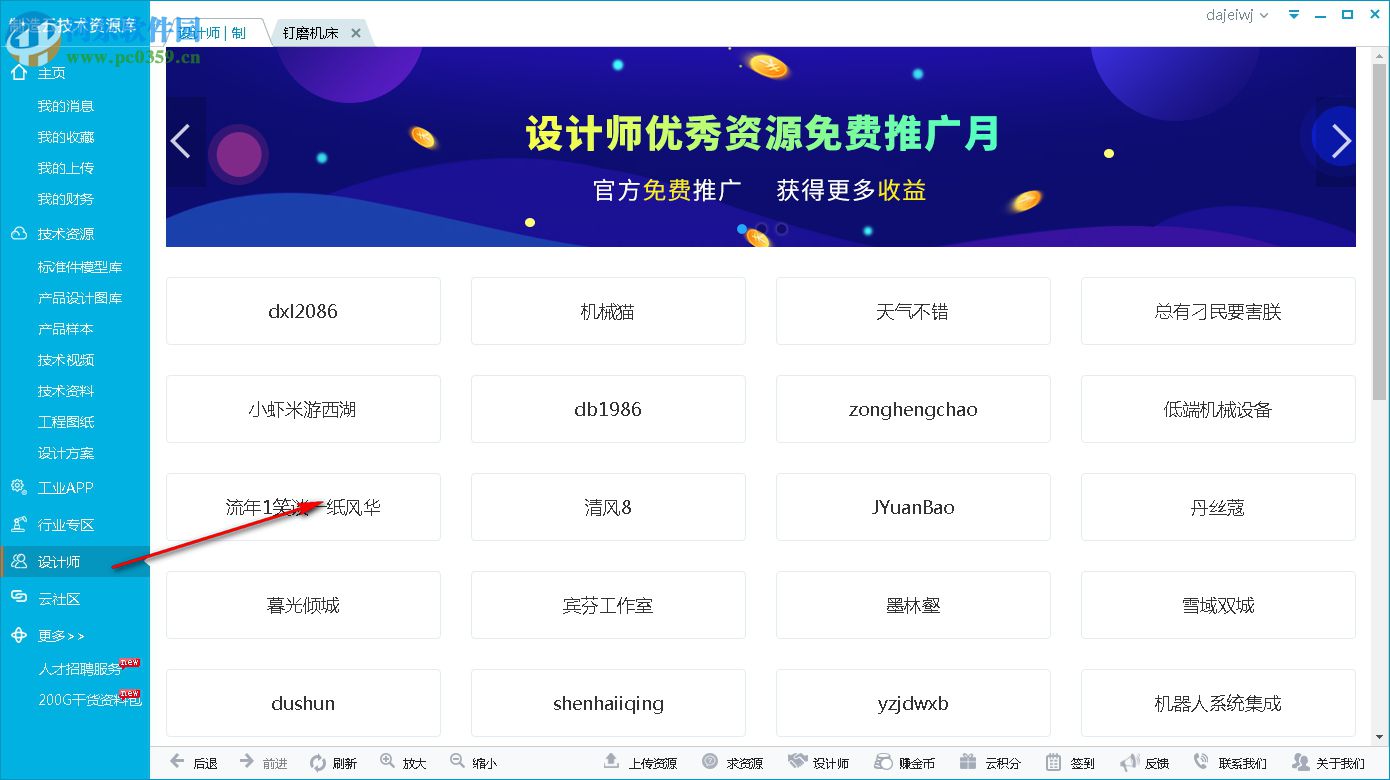This screenshot has width=1390, height=780.
Task: Select 设计师 people icon in sidebar
Action: point(19,561)
